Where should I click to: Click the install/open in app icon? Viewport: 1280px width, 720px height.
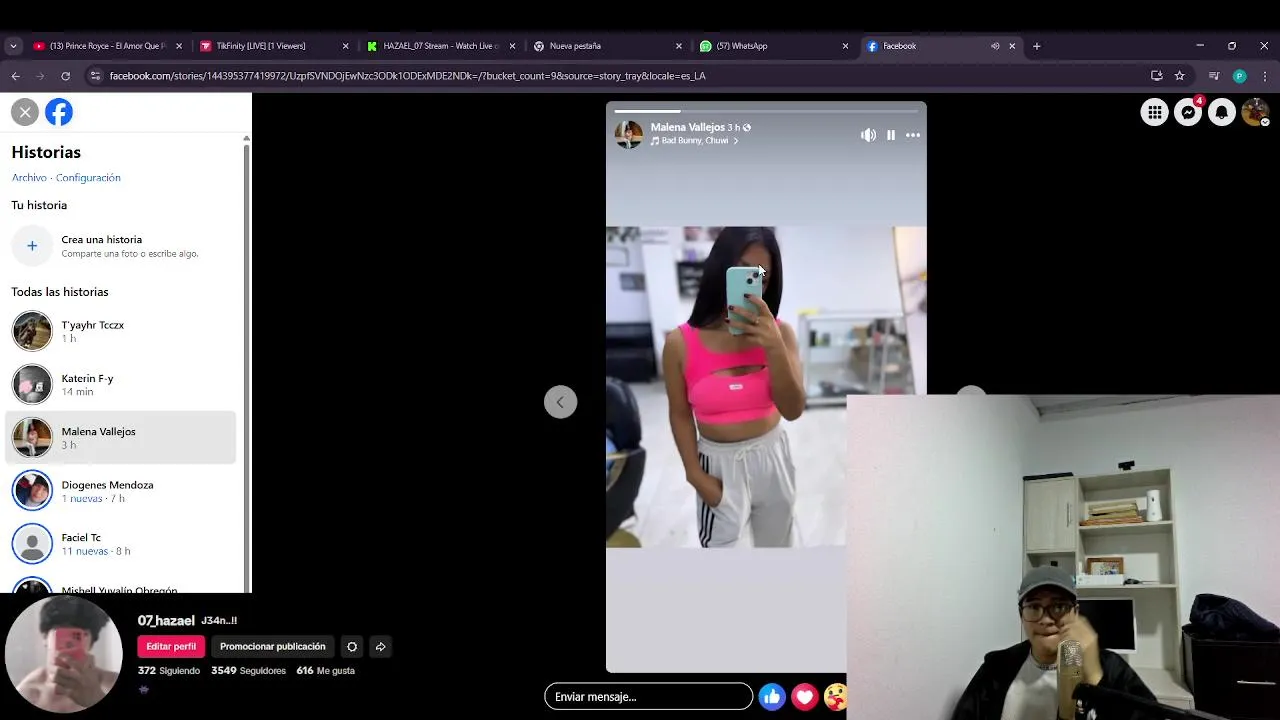1157,76
